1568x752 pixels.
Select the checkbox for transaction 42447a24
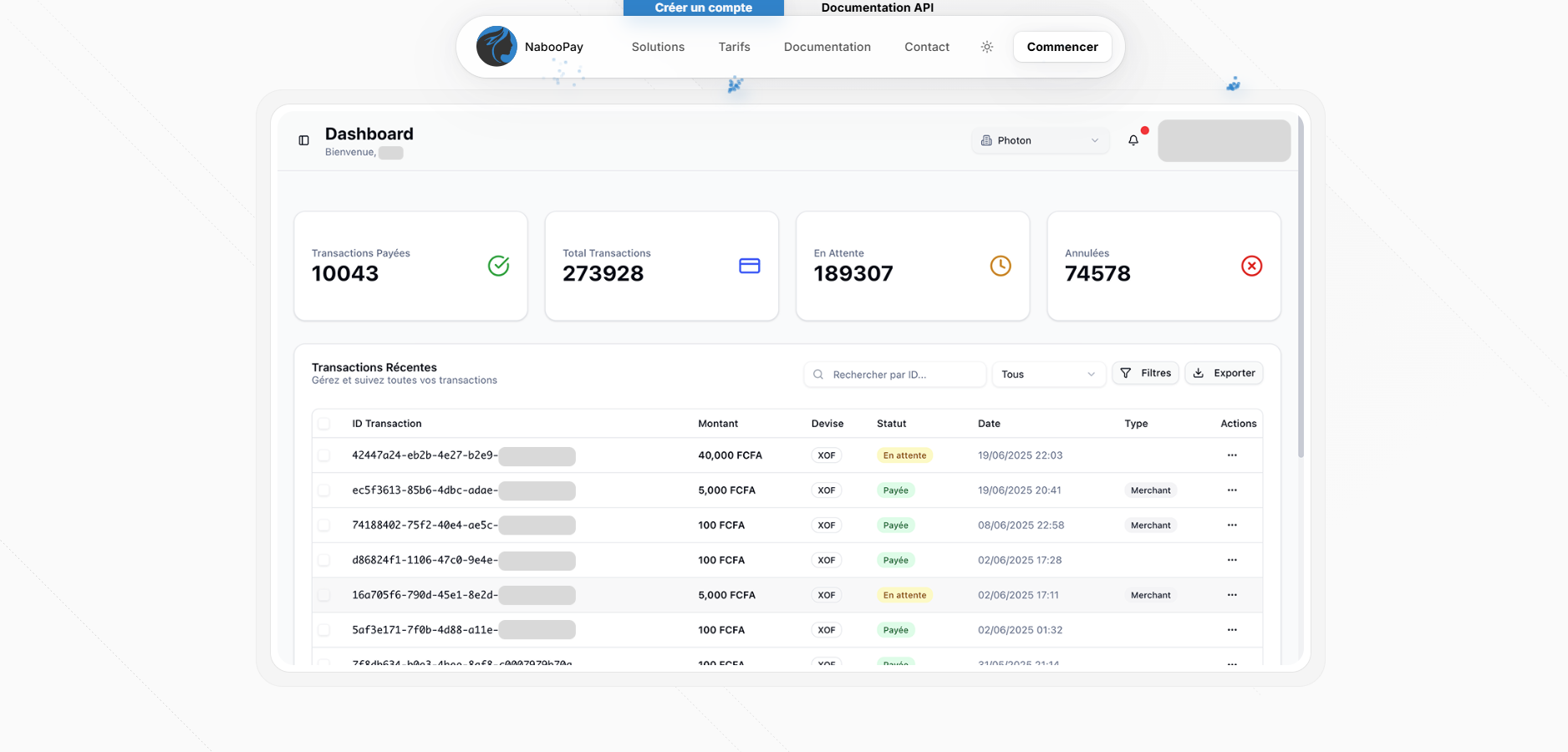tap(324, 455)
